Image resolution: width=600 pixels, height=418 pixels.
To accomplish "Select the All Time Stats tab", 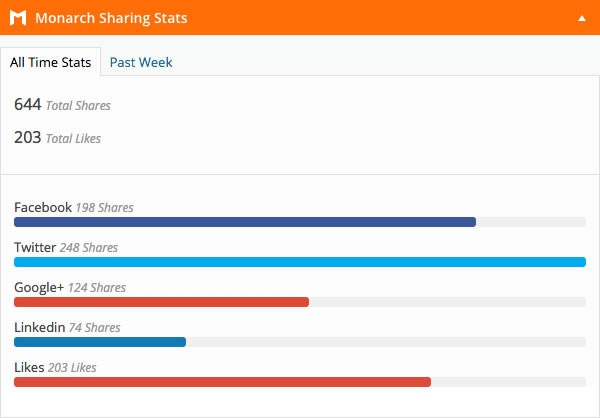I will point(51,62).
